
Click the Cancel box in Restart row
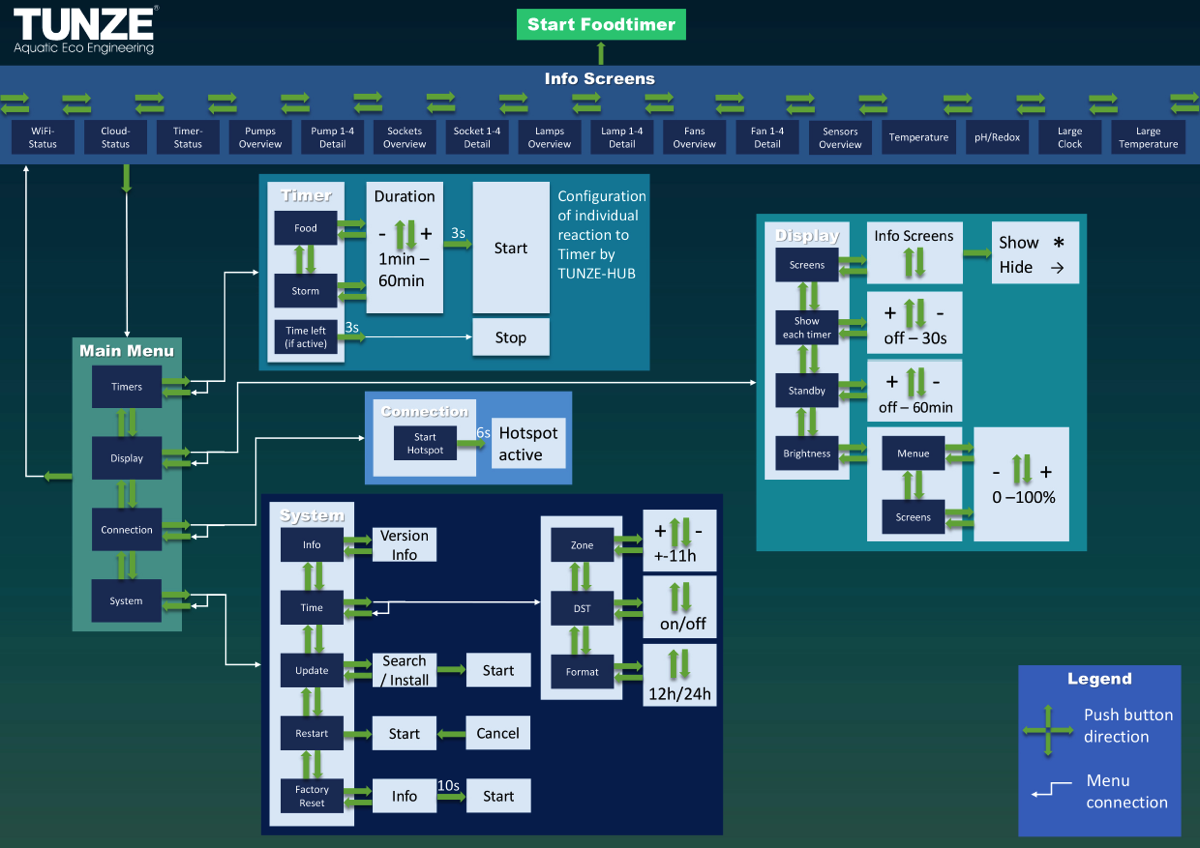(x=498, y=733)
